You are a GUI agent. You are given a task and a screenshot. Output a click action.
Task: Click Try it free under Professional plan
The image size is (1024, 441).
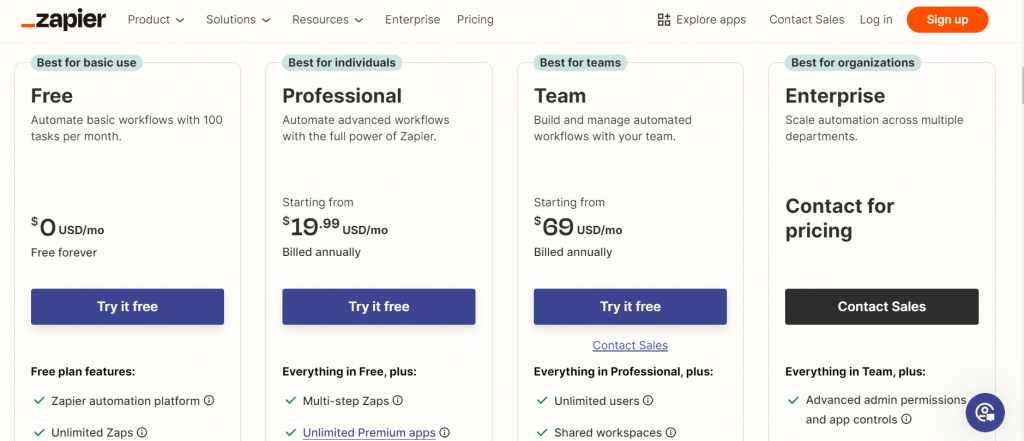pos(379,307)
